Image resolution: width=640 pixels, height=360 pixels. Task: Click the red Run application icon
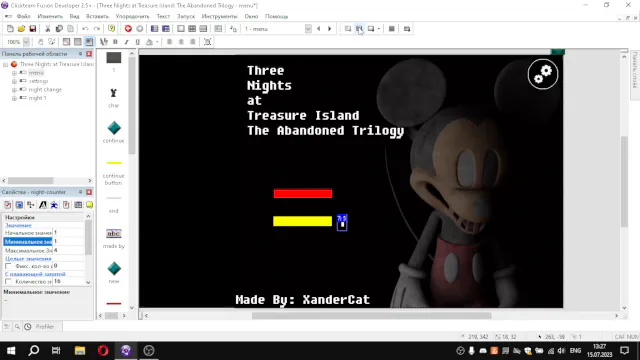click(128, 29)
